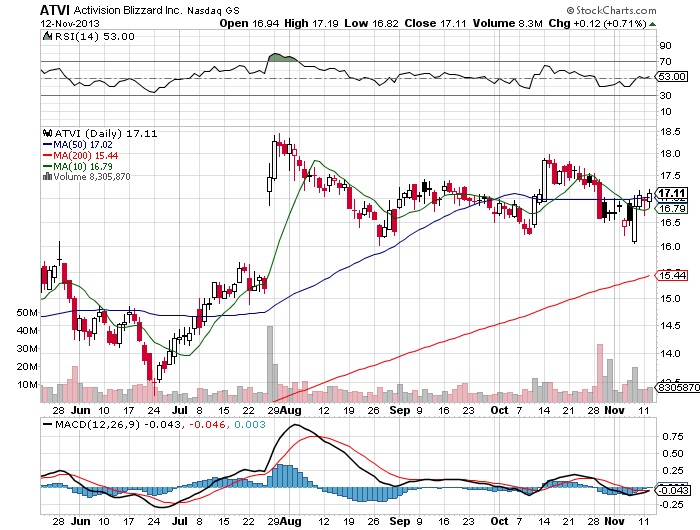Click the 18.5 price axis label
700x530 pixels.
[671, 132]
